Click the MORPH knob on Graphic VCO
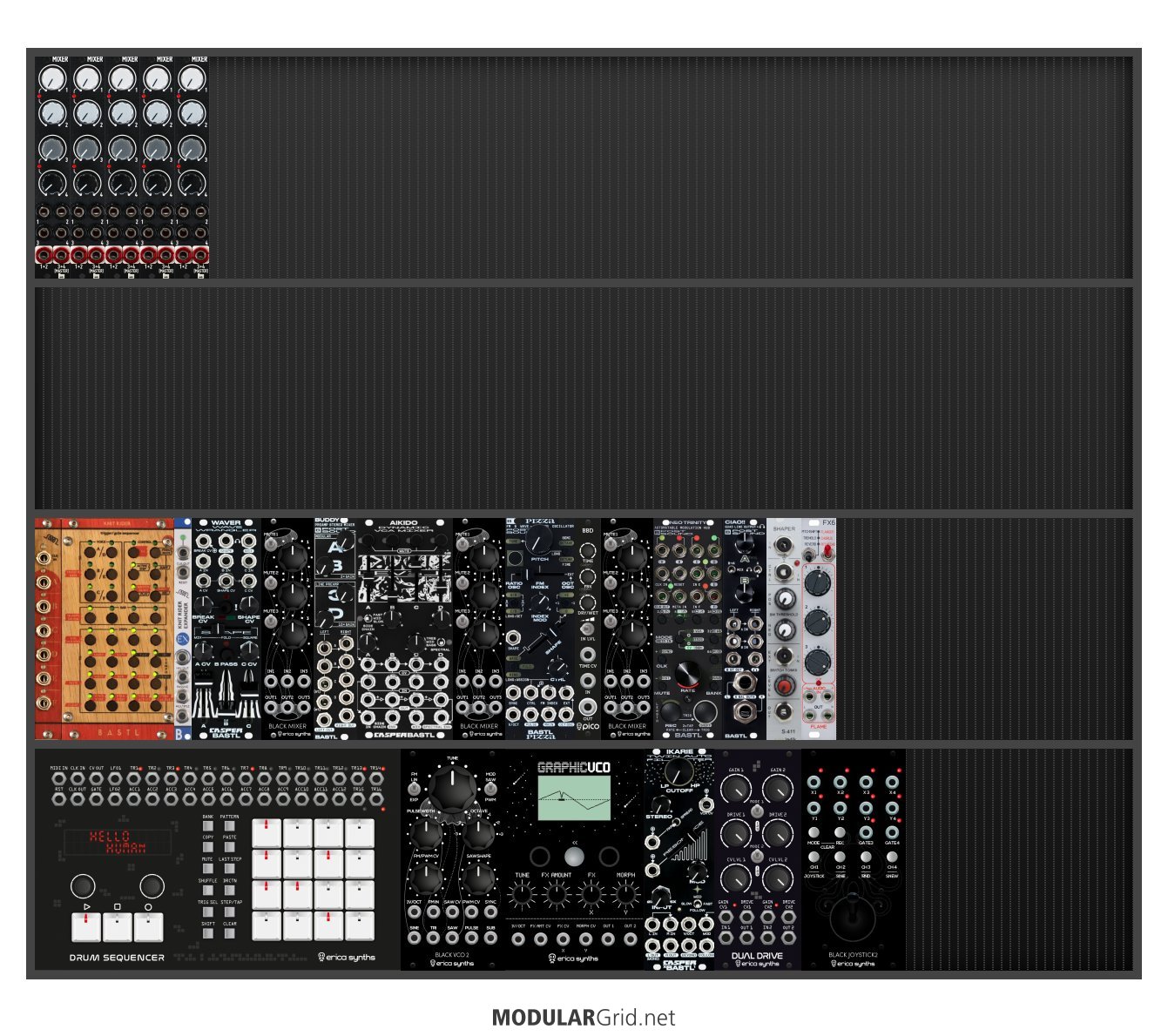The height and width of the screenshot is (1036, 1168). 625,895
